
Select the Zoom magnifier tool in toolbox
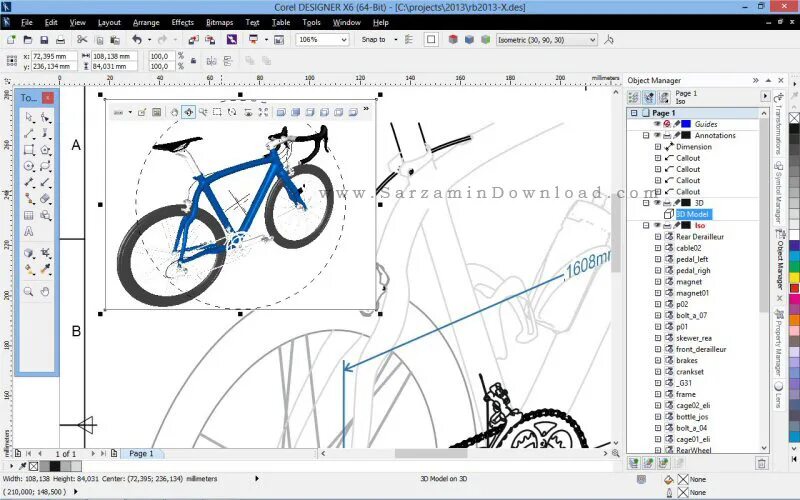(x=29, y=291)
